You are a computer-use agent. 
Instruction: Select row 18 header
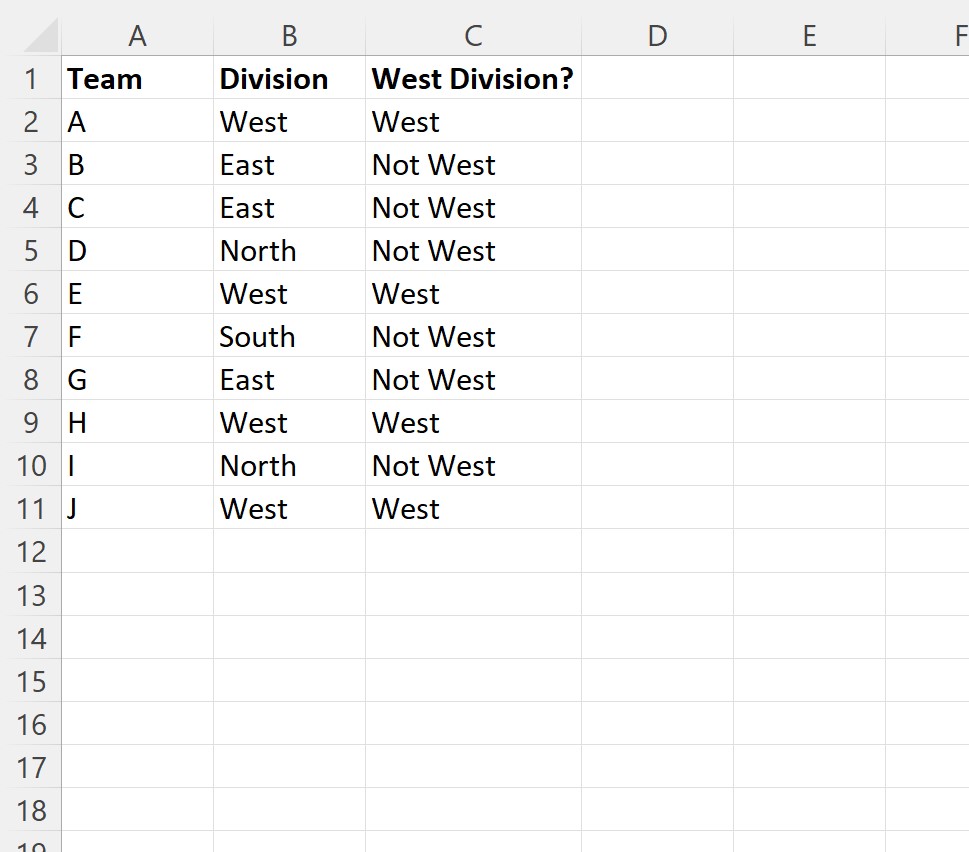tap(31, 810)
